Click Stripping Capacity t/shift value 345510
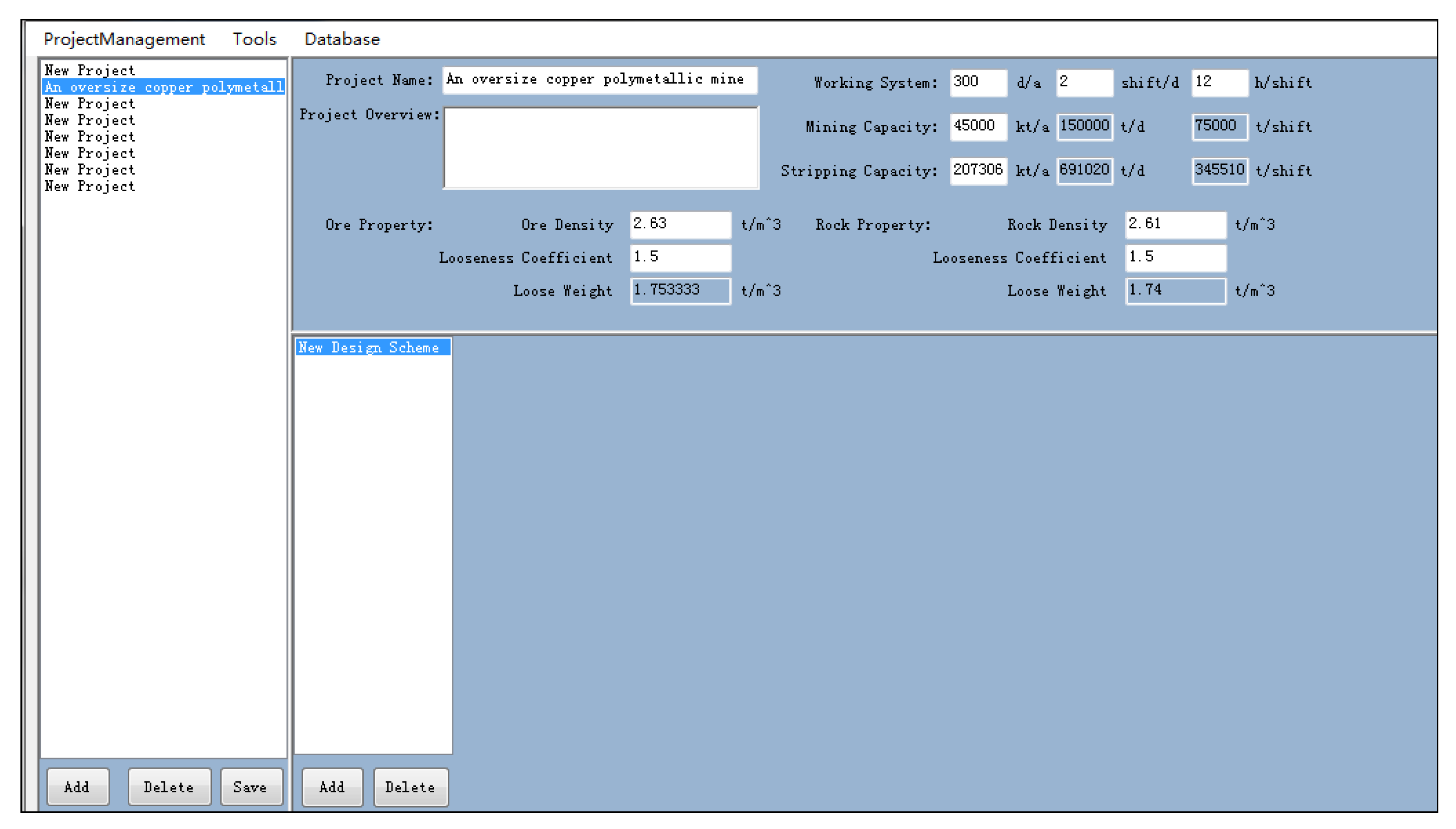The image size is (1456, 829). 1220,171
